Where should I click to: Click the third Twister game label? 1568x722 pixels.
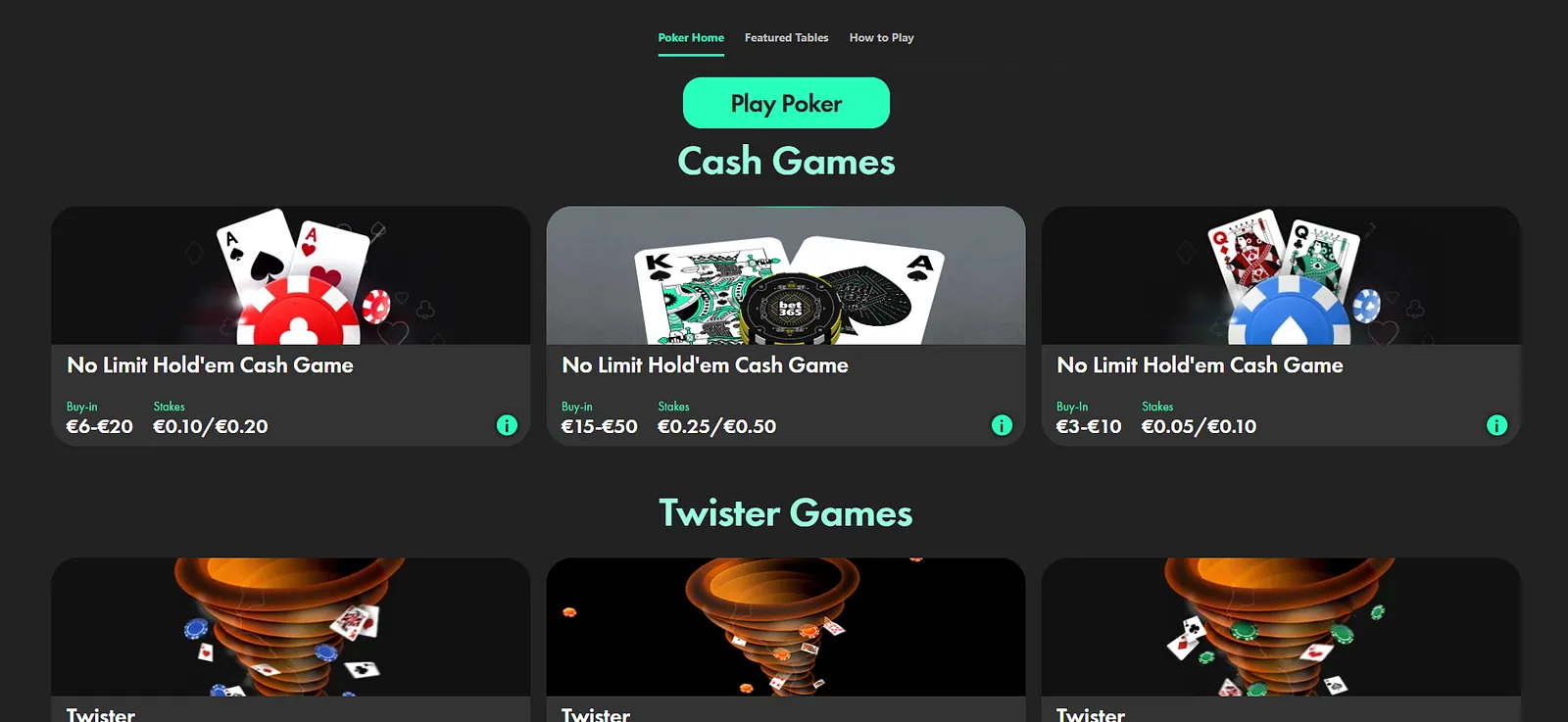[1091, 714]
